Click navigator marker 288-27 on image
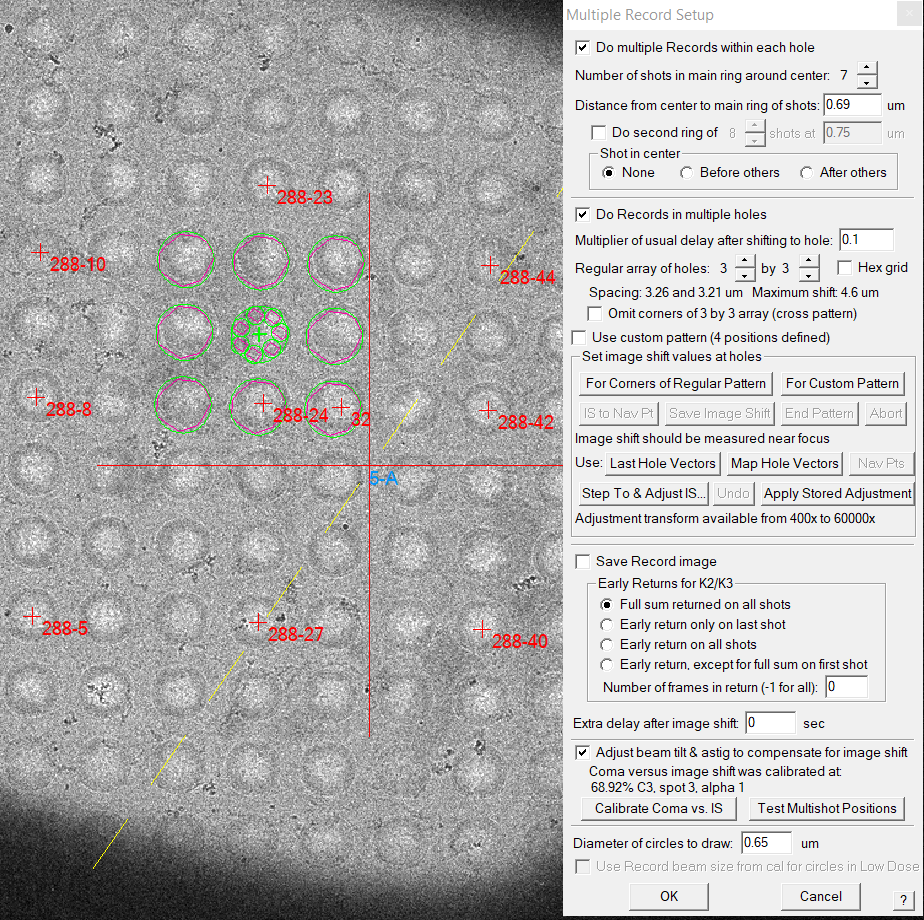Viewport: 924px width, 920px height. coord(258,622)
